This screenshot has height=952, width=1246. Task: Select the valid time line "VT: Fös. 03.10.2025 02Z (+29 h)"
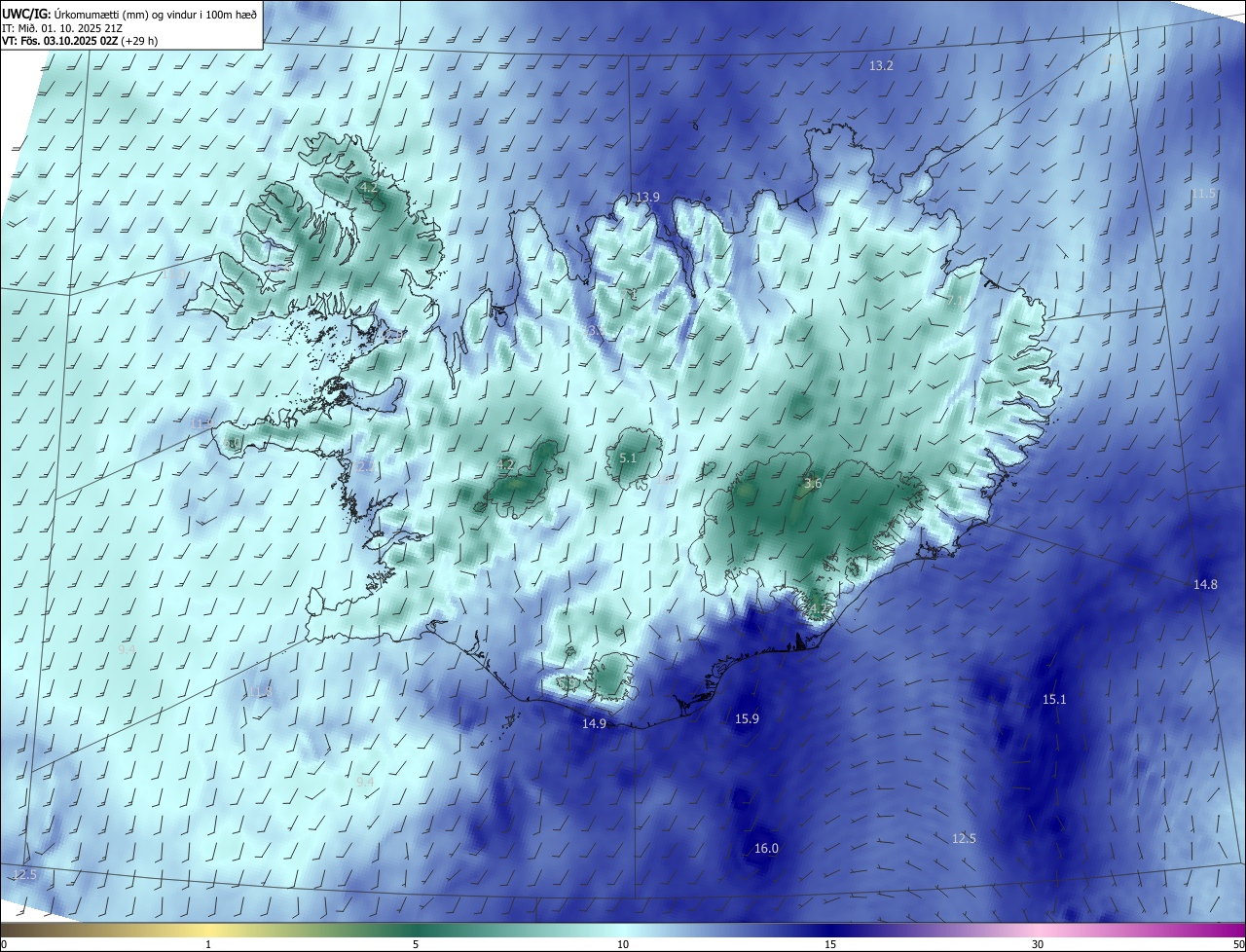point(79,41)
